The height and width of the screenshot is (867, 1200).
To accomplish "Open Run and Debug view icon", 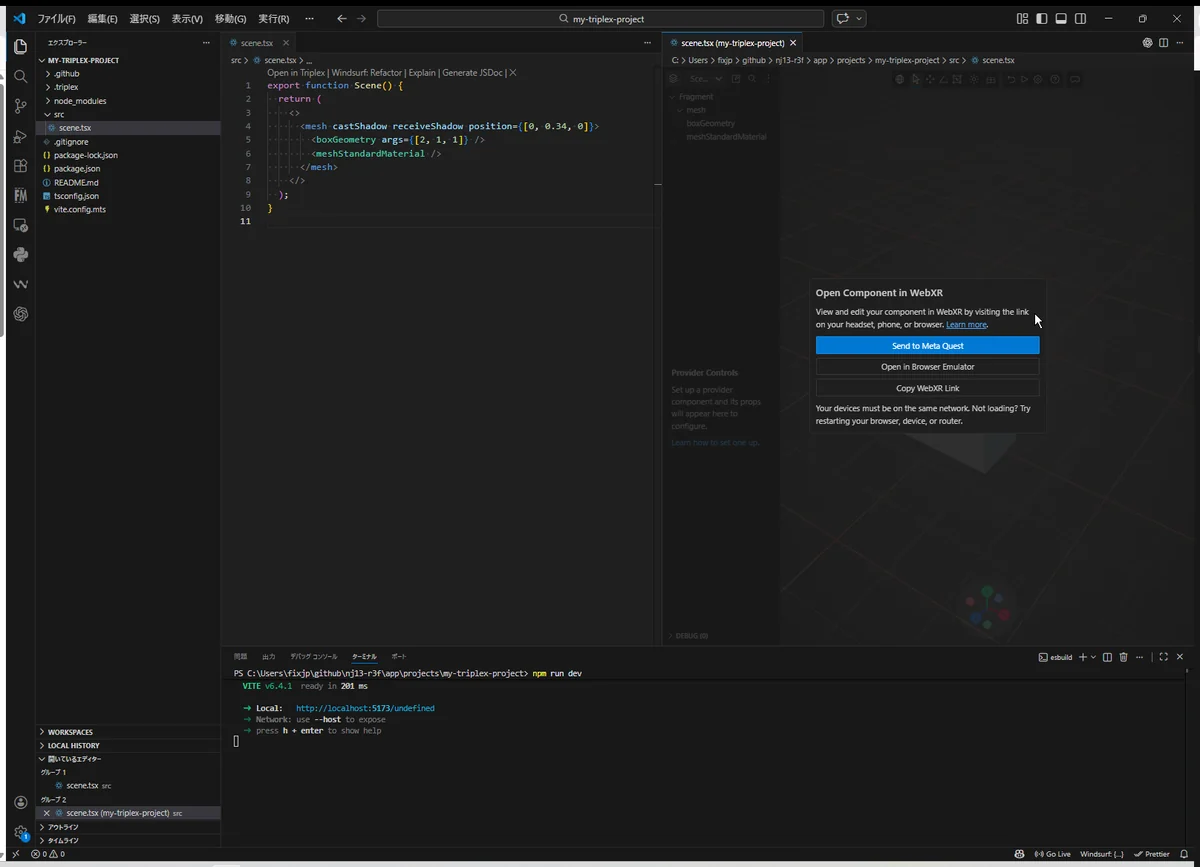I will (20, 136).
